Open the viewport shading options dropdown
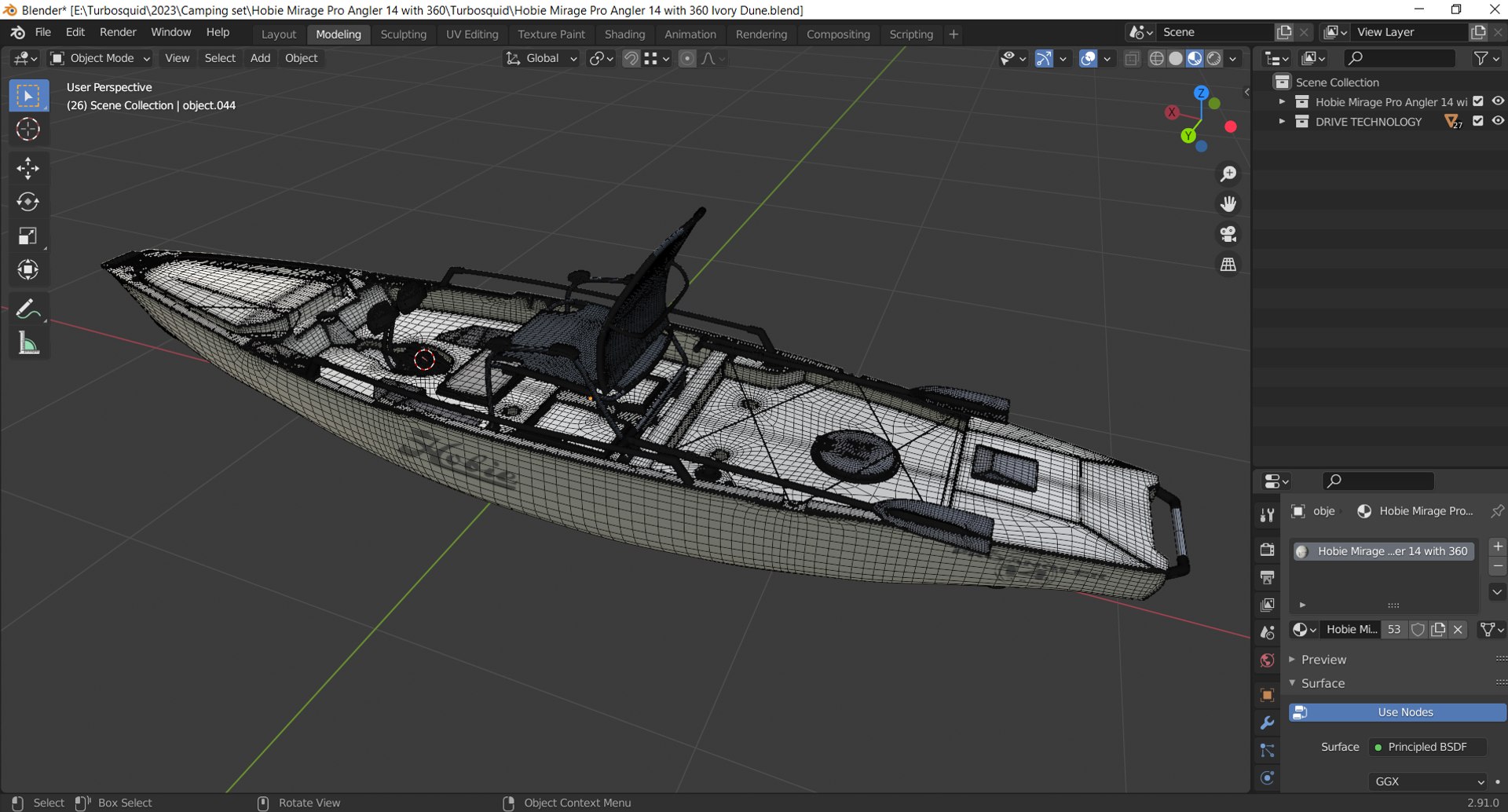1508x812 pixels. [x=1233, y=58]
